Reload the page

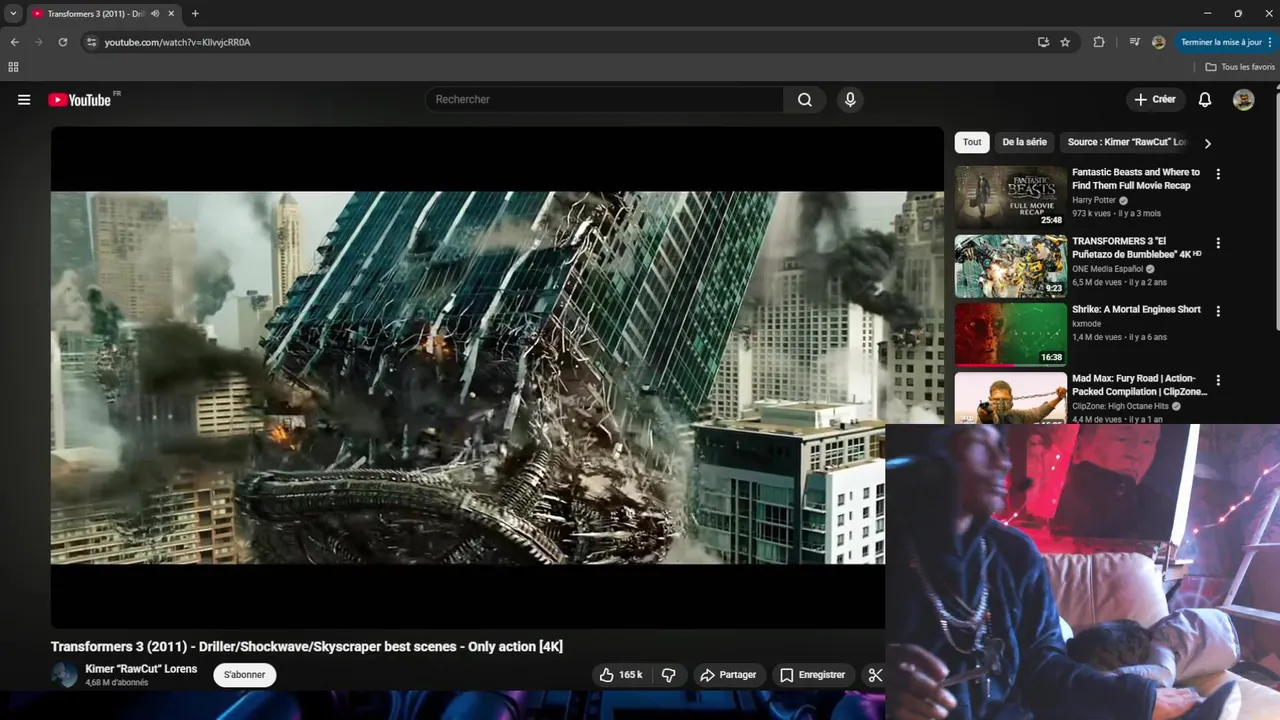[62, 42]
